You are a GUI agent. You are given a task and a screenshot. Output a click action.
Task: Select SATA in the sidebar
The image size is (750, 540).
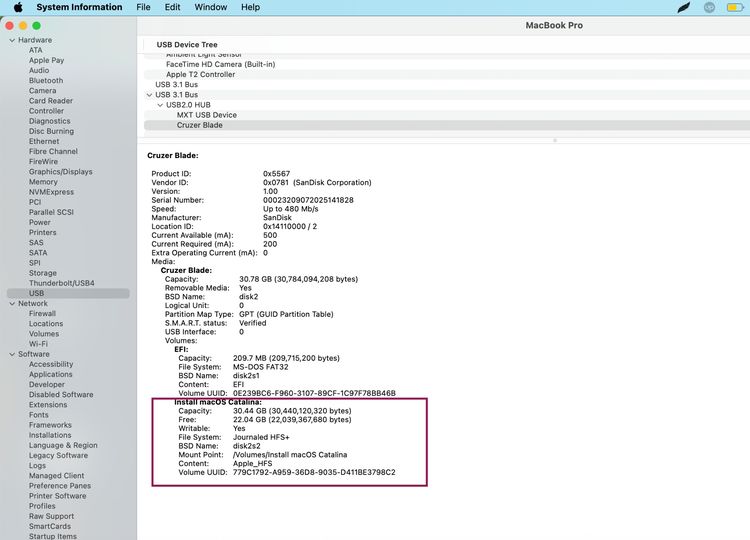(38, 253)
